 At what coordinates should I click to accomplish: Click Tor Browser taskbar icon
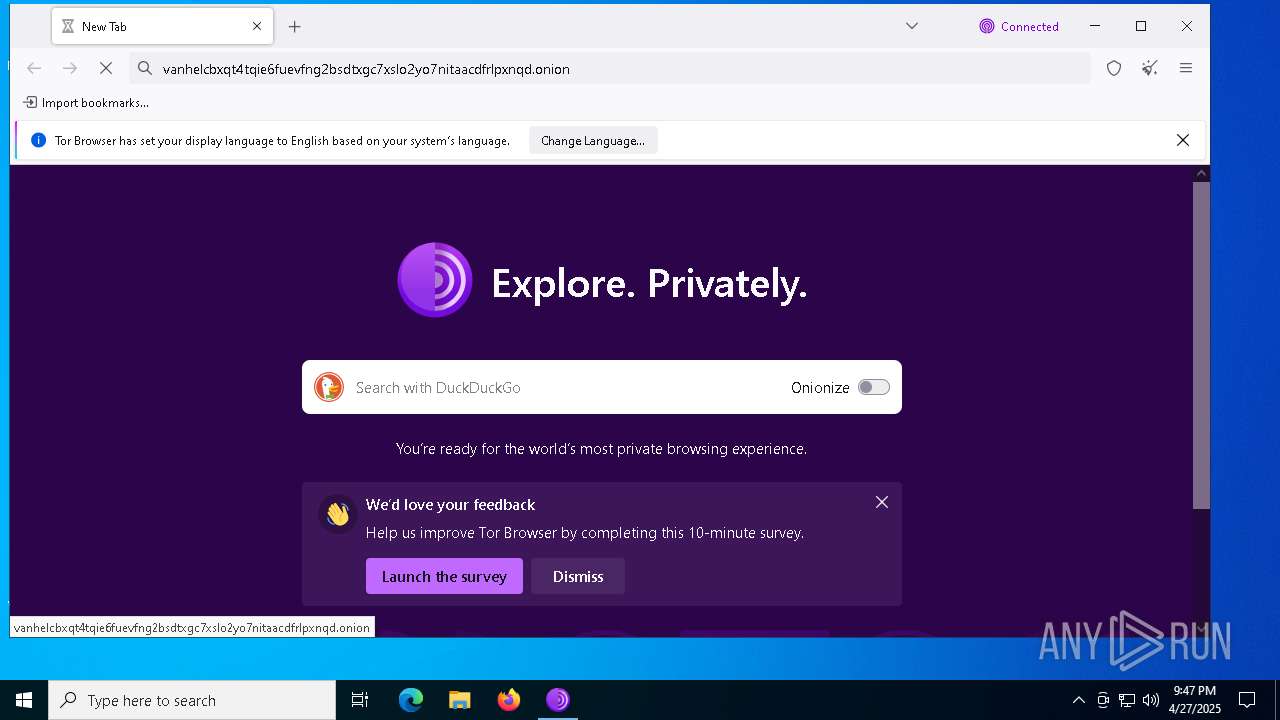tap(558, 700)
